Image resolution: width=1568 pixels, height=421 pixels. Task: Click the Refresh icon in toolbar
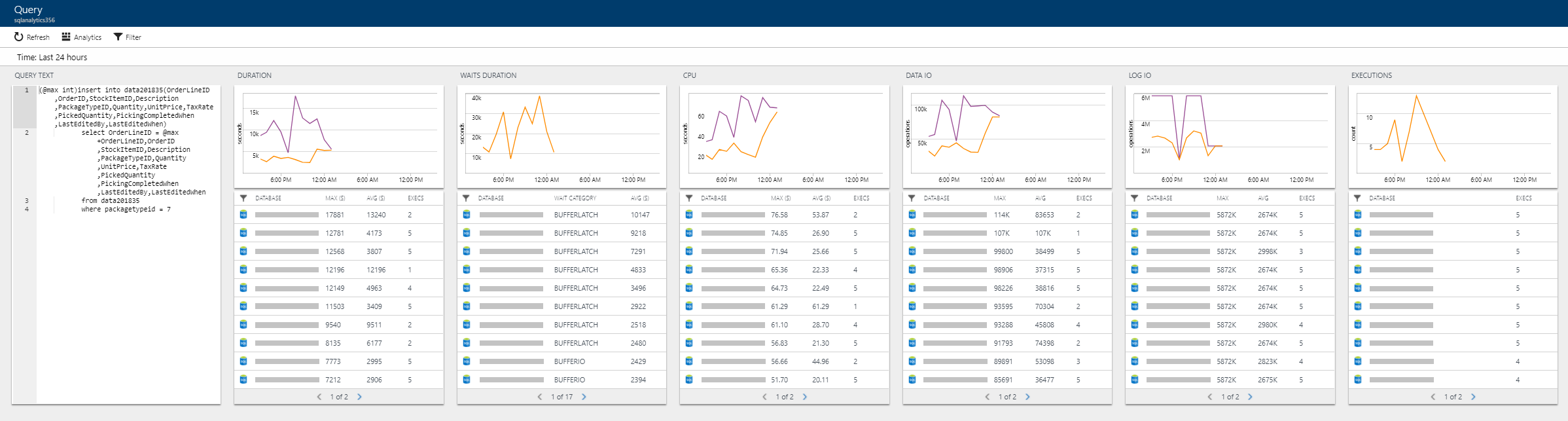[19, 37]
